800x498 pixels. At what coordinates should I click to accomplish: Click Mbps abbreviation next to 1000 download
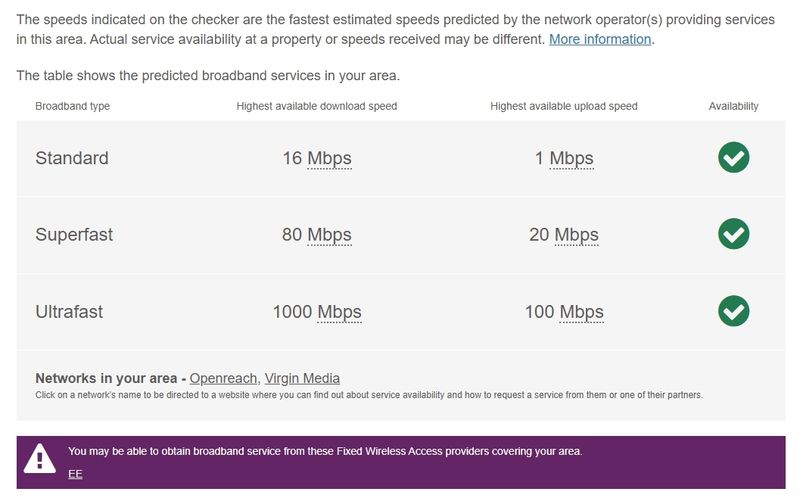click(339, 312)
